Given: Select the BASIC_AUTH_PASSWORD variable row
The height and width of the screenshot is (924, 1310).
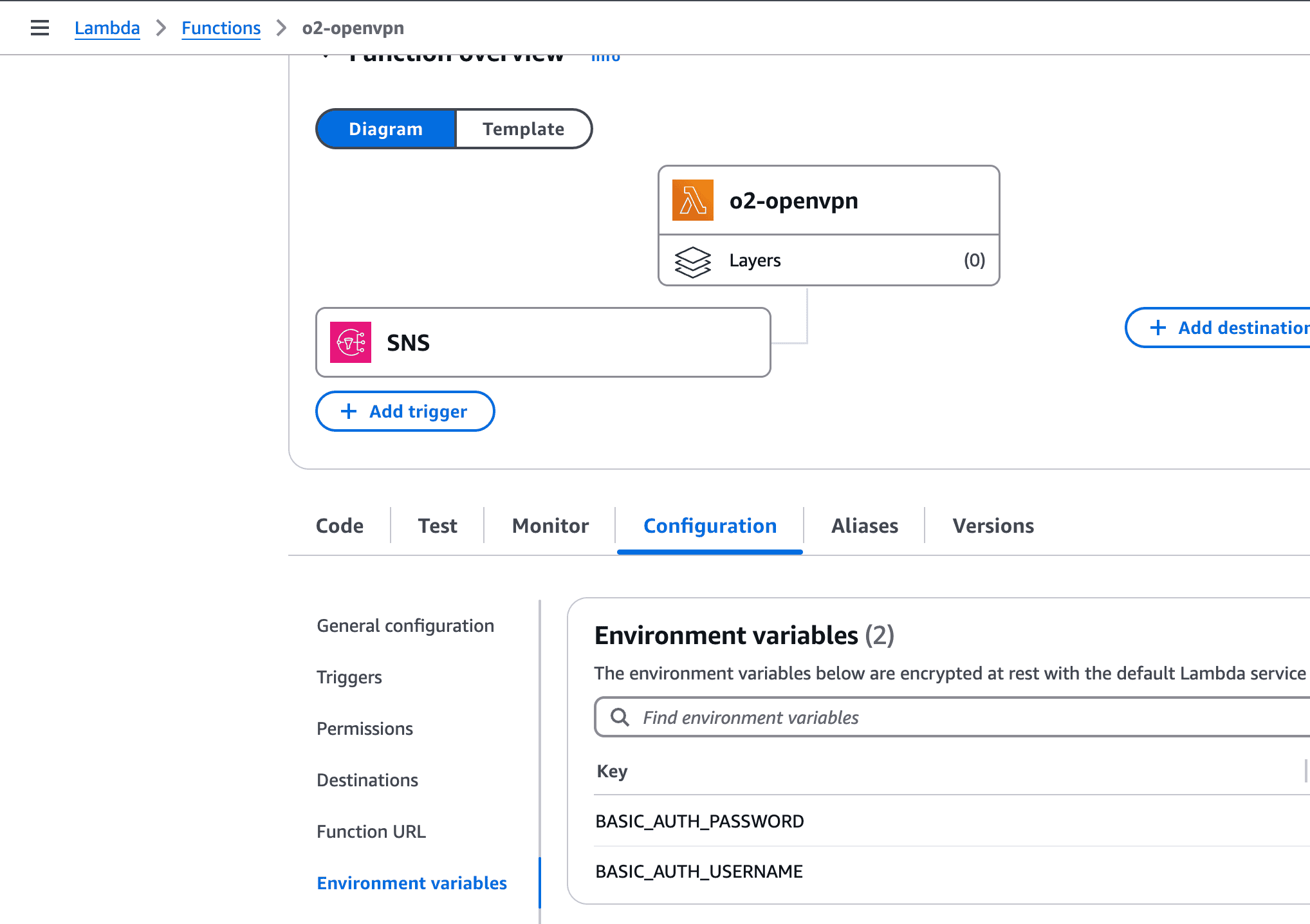Looking at the screenshot, I should point(699,821).
